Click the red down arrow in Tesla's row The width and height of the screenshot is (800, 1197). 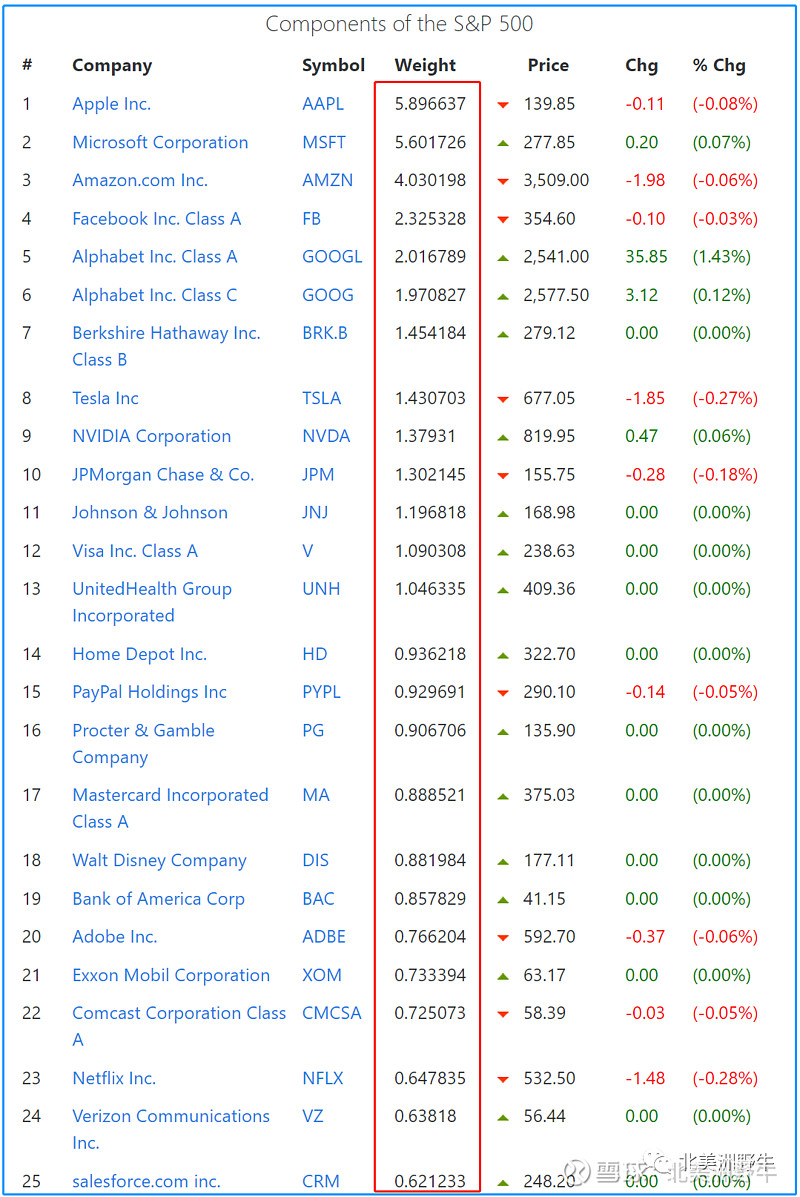pos(503,399)
